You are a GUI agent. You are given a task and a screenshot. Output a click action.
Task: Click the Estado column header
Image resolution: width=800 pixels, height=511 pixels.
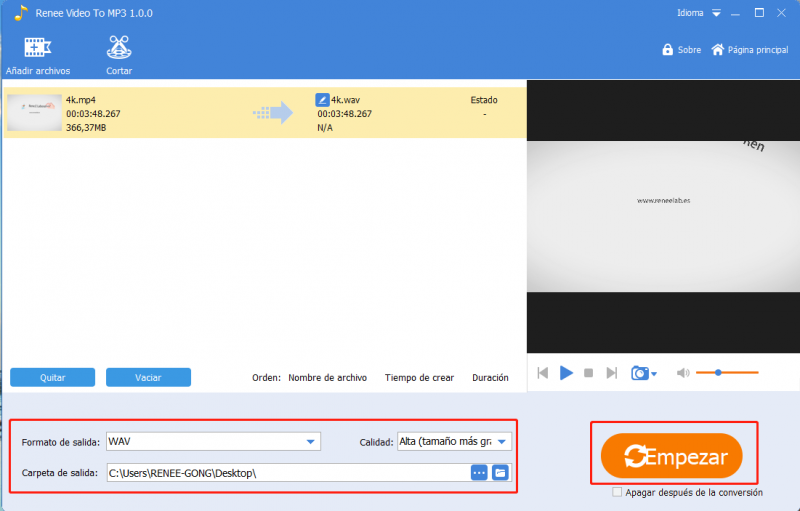coord(484,100)
